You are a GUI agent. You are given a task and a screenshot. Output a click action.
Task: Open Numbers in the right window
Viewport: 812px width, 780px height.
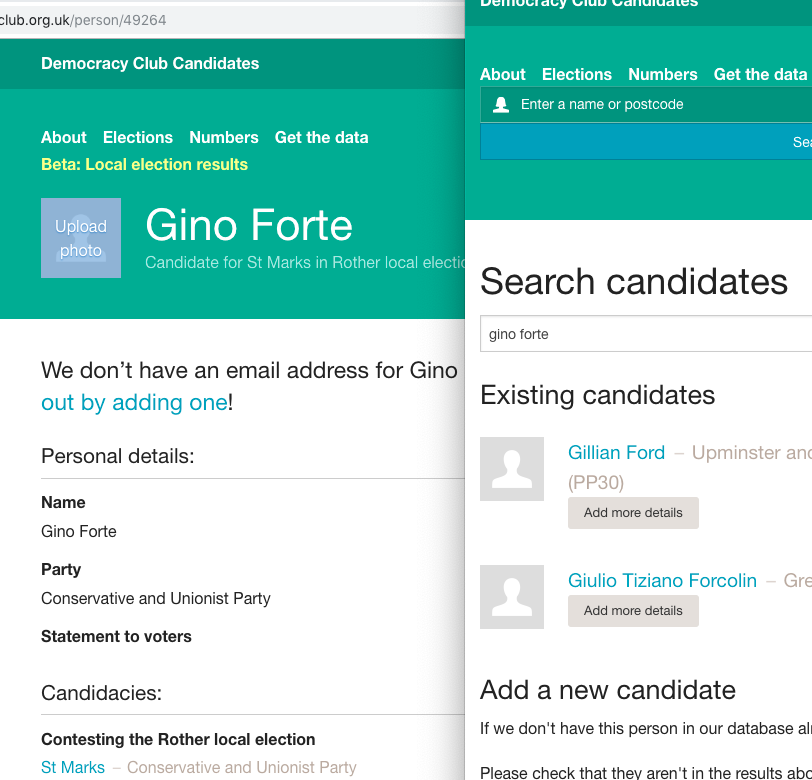(x=663, y=74)
